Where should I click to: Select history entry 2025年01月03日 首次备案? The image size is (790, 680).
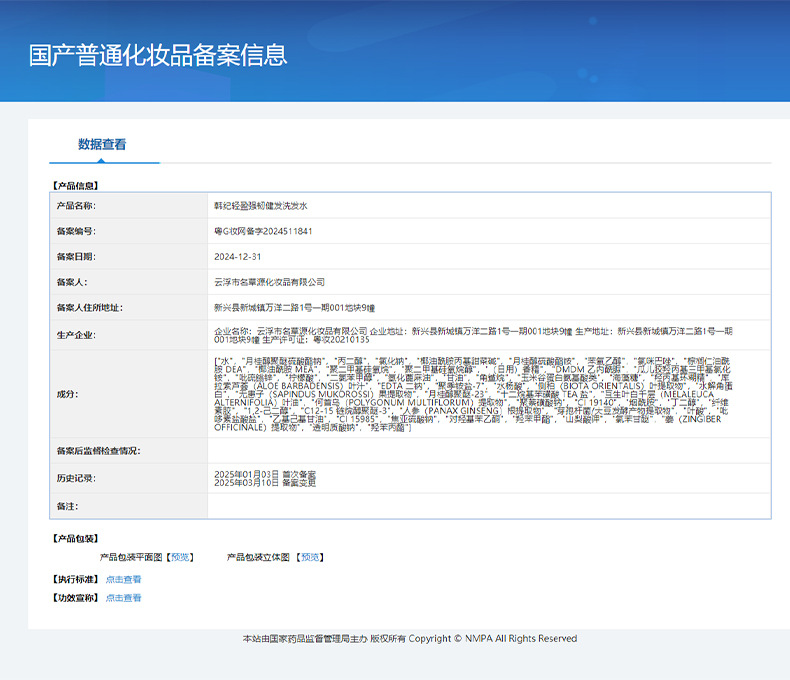click(265, 474)
